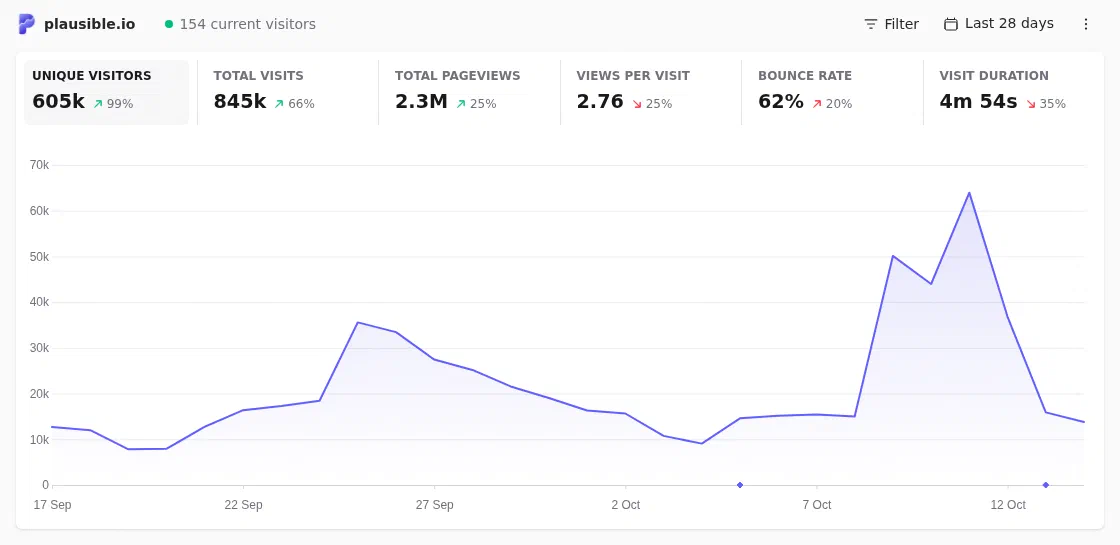Click the 62% bounce rate value
The image size is (1120, 545).
click(781, 102)
